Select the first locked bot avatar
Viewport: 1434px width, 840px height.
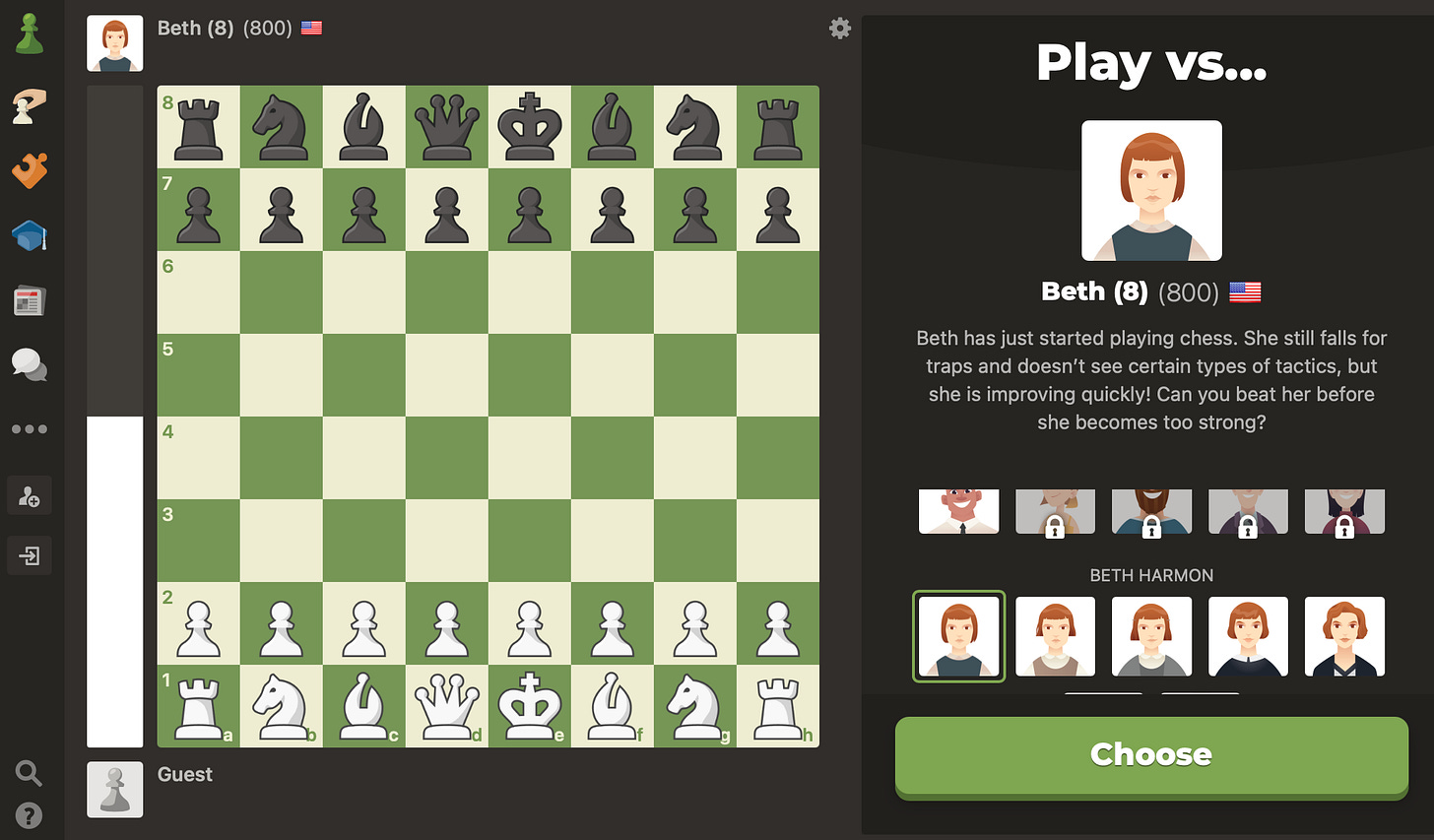pyautogui.click(x=1056, y=511)
